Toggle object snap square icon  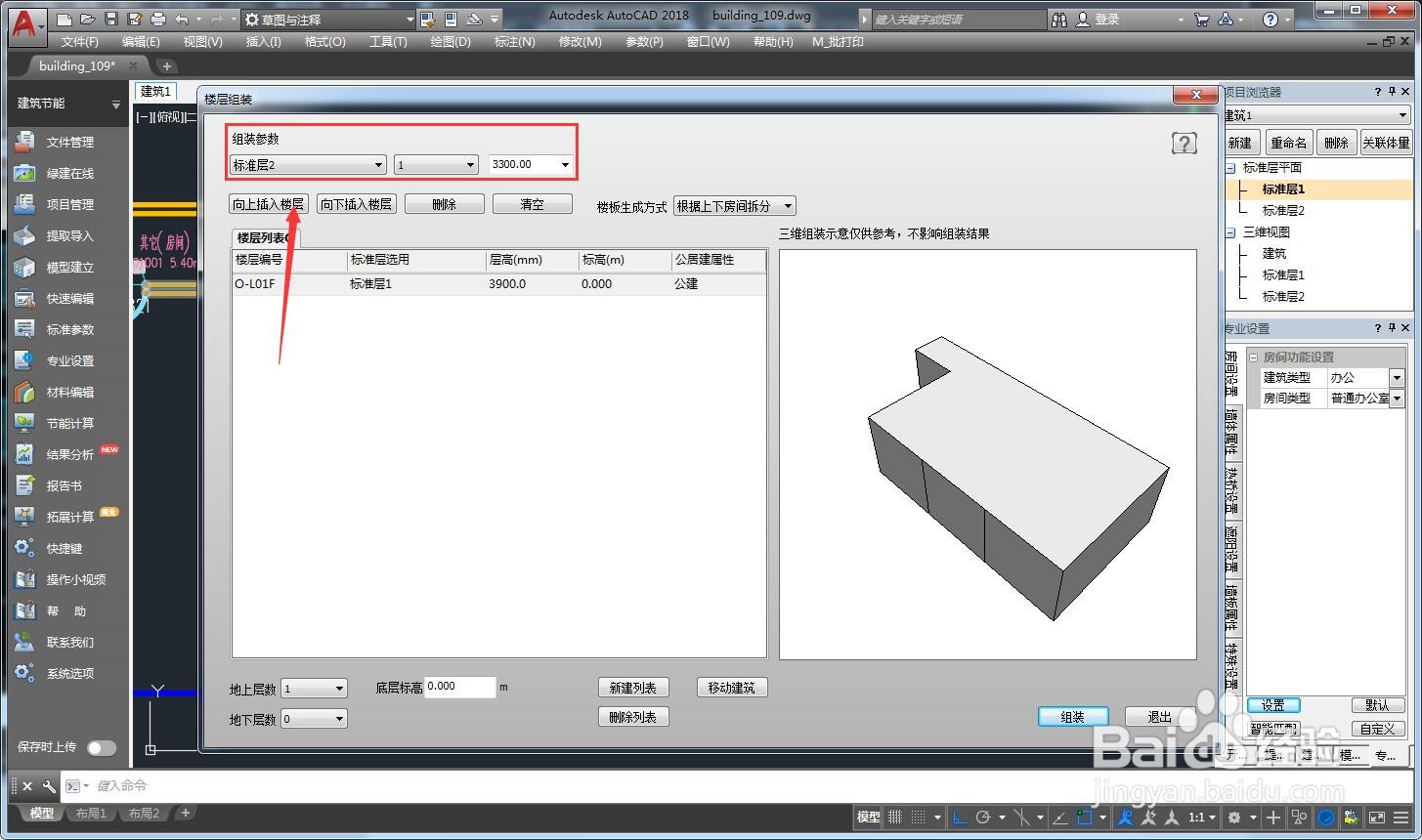tap(1084, 818)
